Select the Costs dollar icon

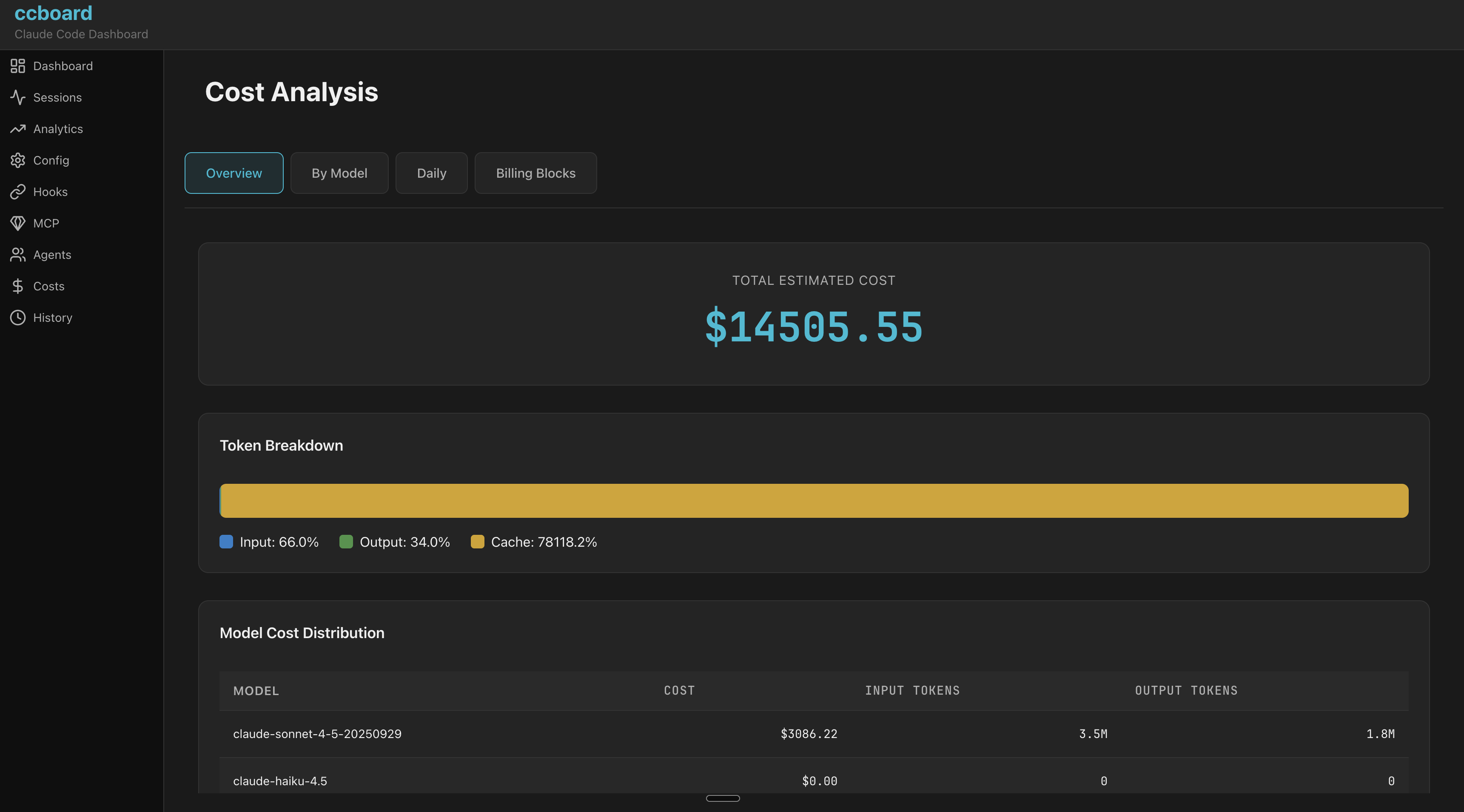[17, 286]
